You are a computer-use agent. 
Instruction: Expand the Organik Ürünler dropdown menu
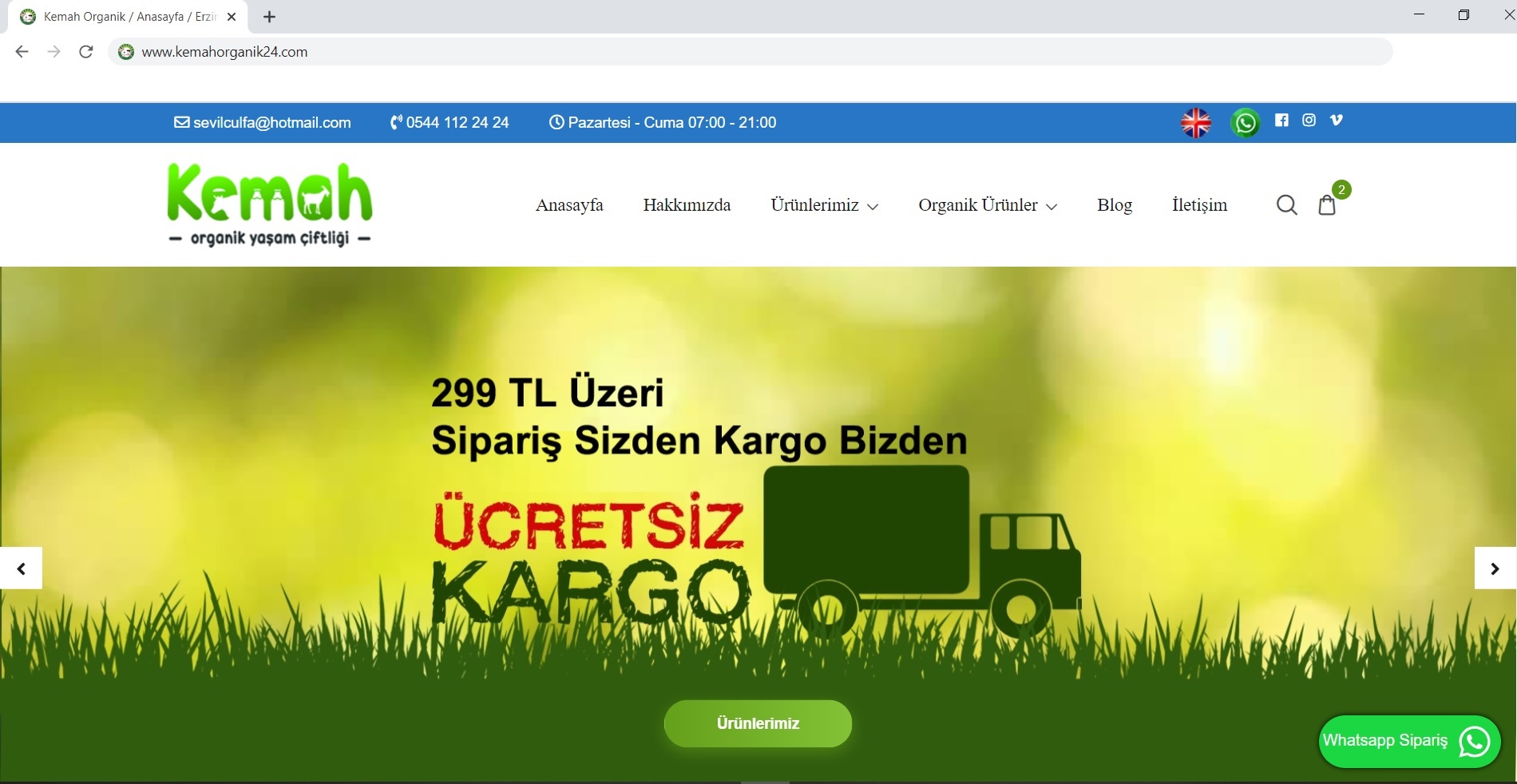[987, 205]
